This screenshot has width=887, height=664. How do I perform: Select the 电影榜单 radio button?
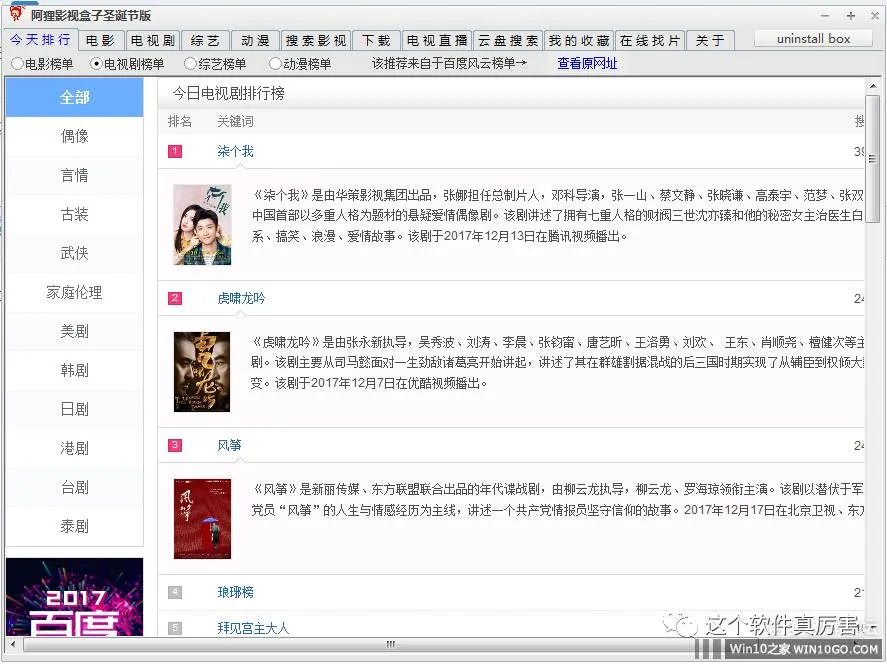tap(42, 64)
